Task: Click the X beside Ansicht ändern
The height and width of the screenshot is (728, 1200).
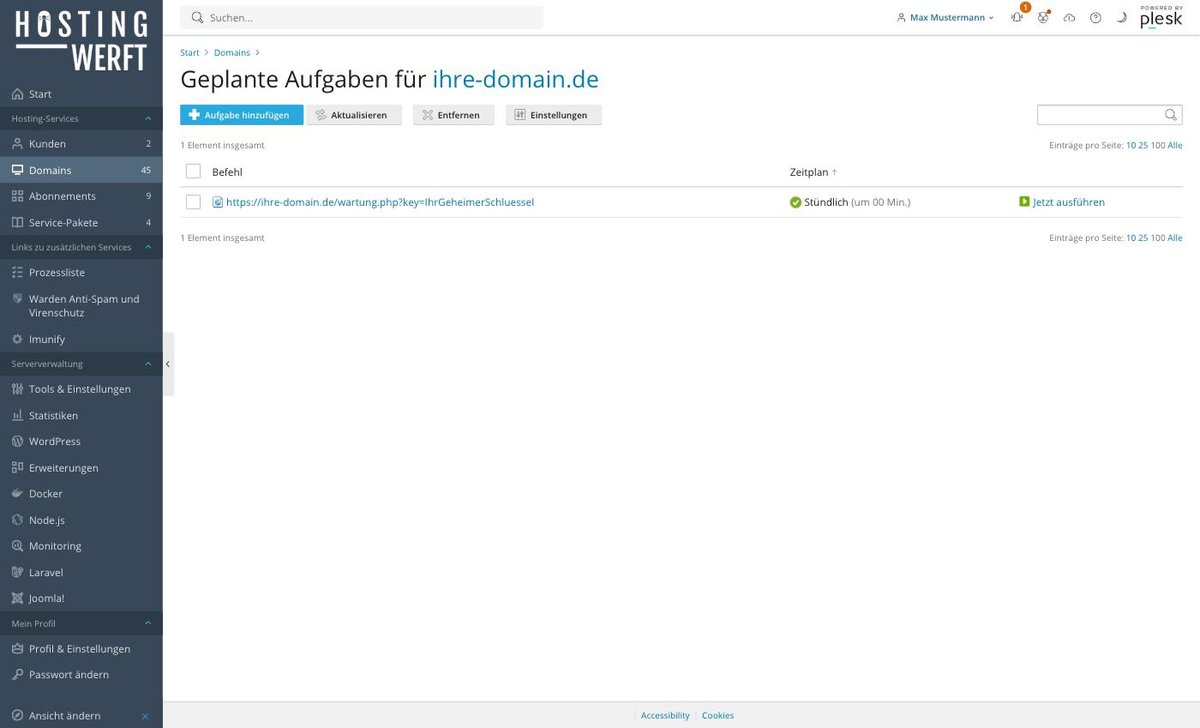Action: pos(145,716)
